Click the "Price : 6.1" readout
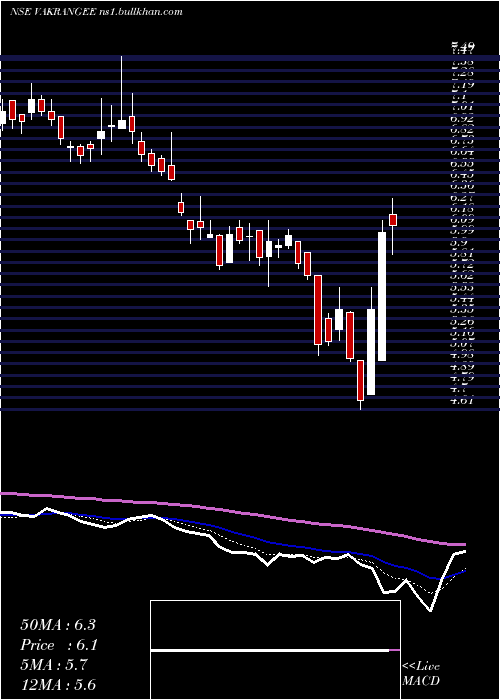500x700 pixels. pyautogui.click(x=59, y=645)
